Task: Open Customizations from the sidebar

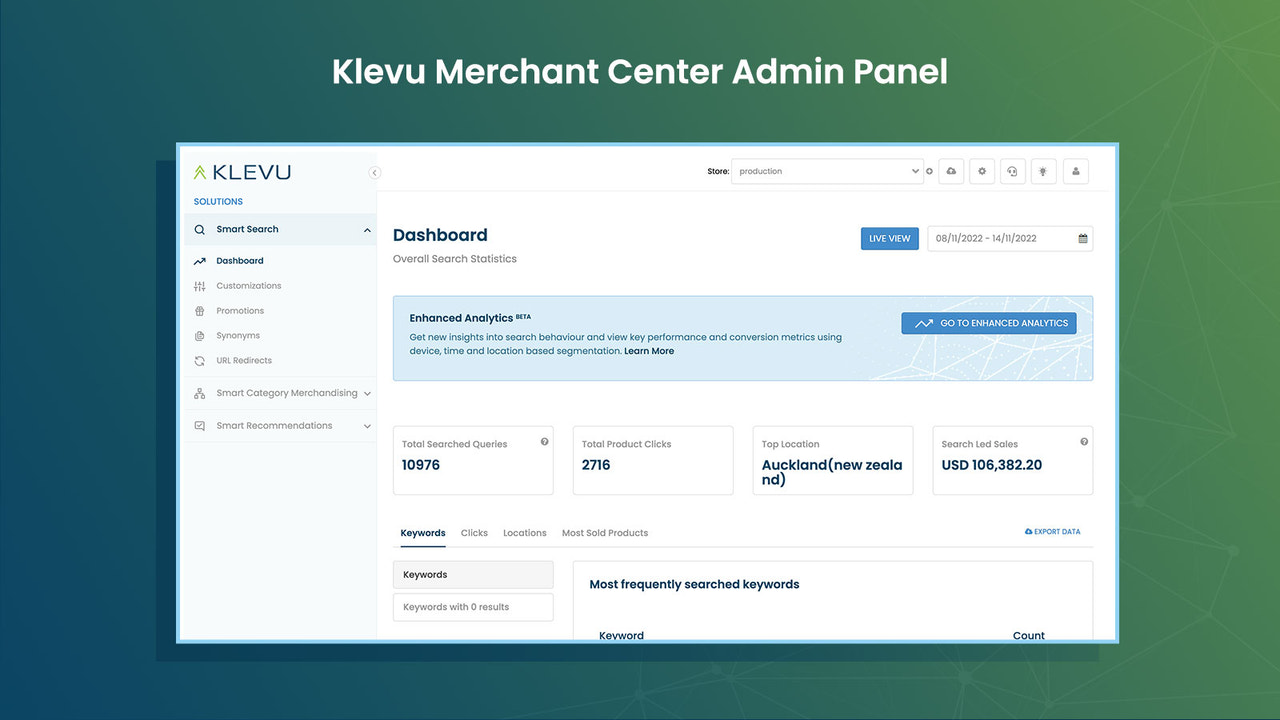Action: [x=248, y=285]
